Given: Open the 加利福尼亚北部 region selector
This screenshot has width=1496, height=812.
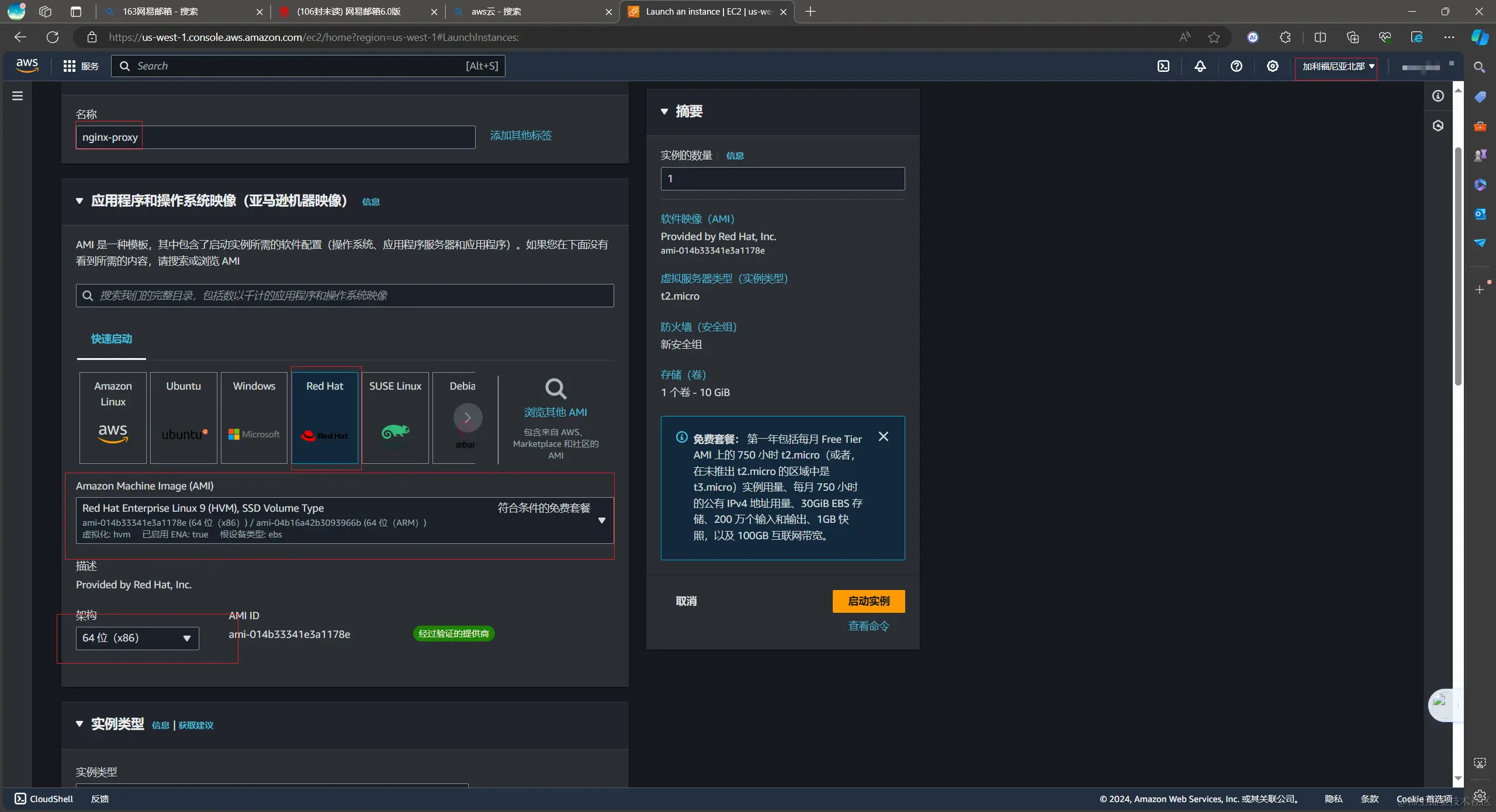Looking at the screenshot, I should 1337,67.
